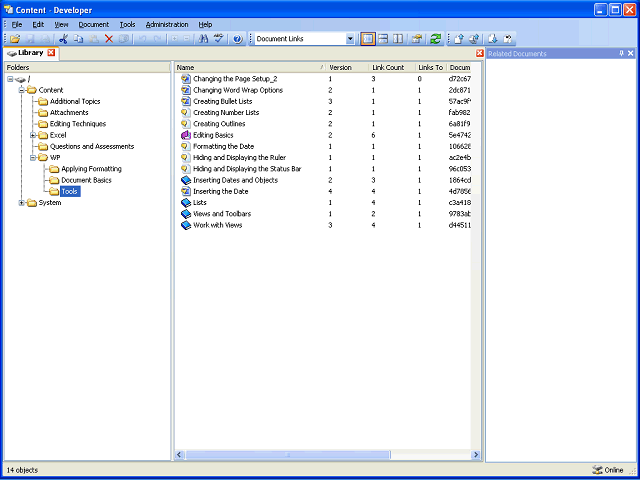Screen dimensions: 640x480
Task: Open the Document menu
Action: 94,24
